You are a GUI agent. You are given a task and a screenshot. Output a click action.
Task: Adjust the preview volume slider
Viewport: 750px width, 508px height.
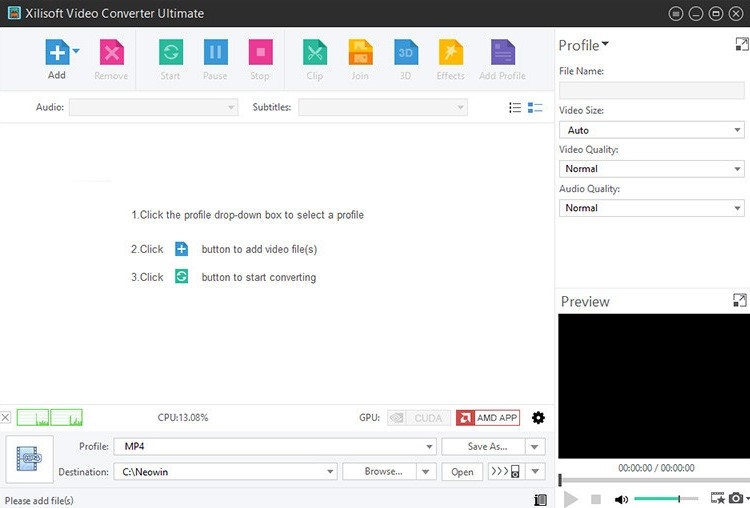[x=666, y=499]
